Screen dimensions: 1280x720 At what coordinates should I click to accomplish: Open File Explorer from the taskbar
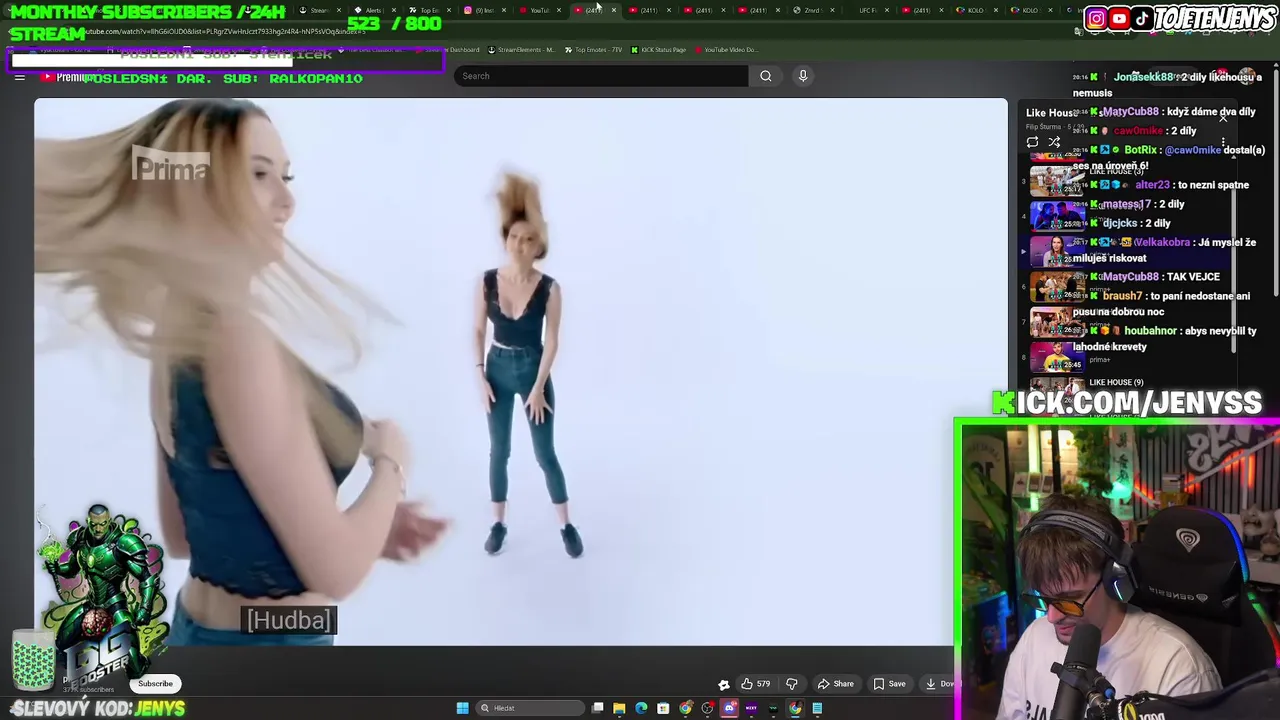click(619, 708)
